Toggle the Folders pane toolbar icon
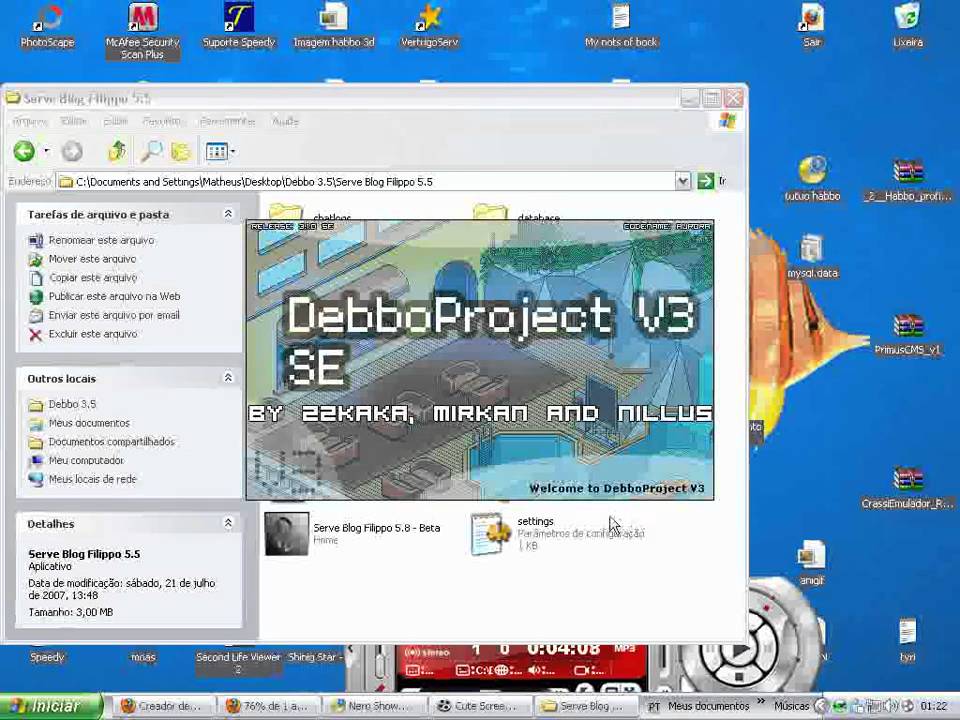Screen dimensions: 960x720 pos(181,151)
